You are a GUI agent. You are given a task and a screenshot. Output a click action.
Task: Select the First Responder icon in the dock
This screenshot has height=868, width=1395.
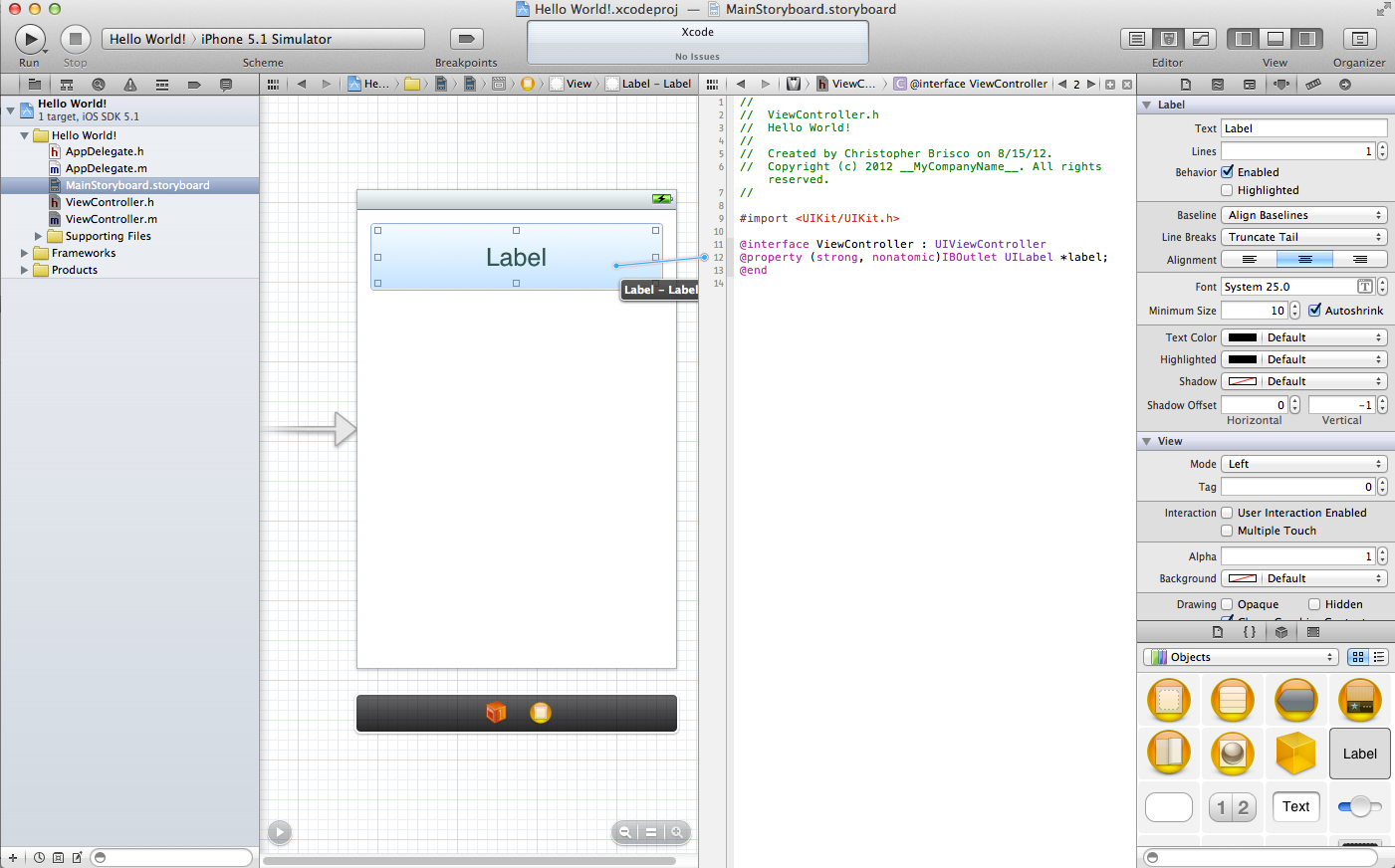[496, 712]
